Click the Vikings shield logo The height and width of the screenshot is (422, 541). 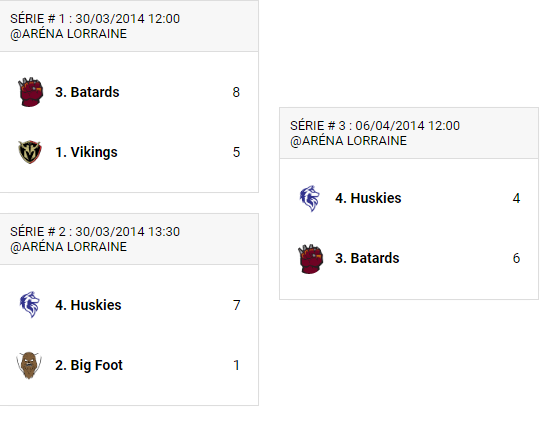coord(30,152)
